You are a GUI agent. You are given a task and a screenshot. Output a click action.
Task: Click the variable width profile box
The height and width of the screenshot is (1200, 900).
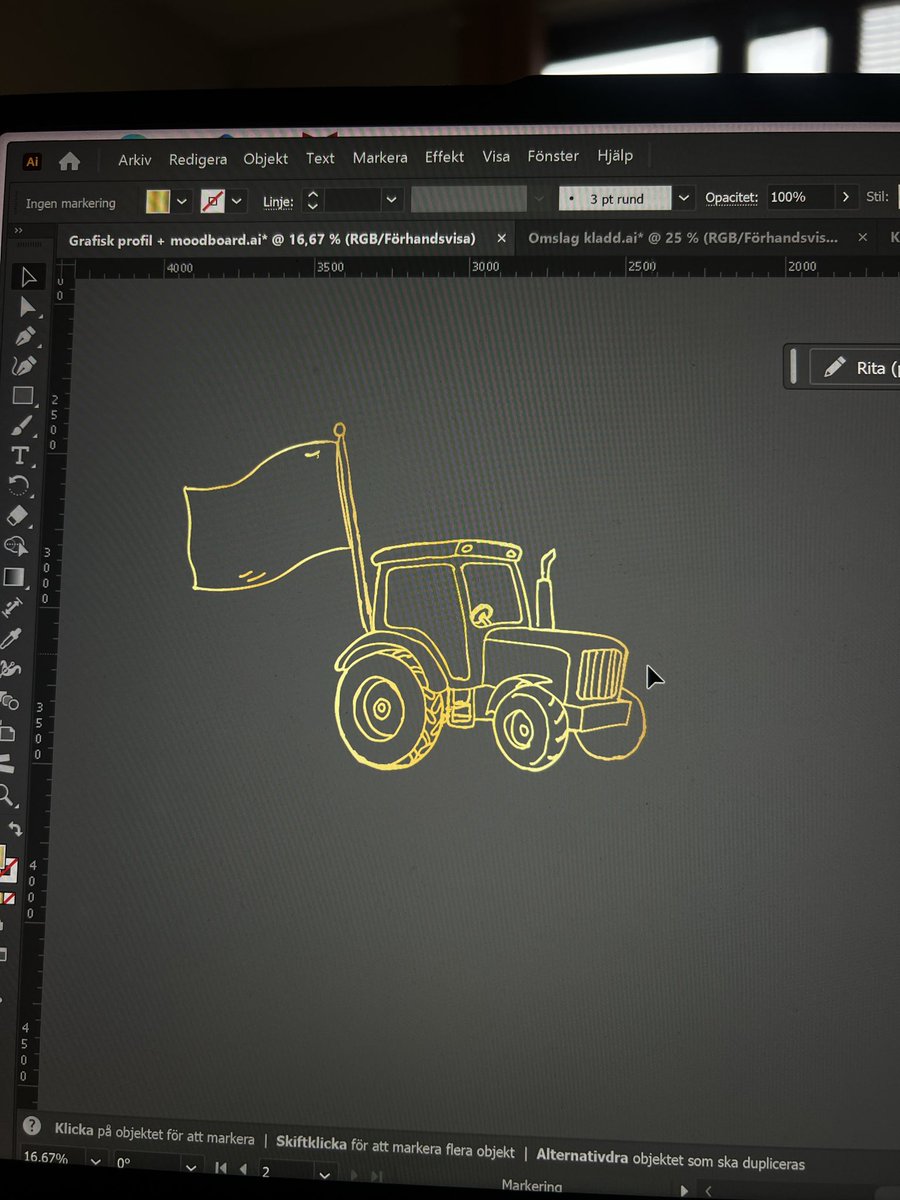pyautogui.click(x=469, y=199)
